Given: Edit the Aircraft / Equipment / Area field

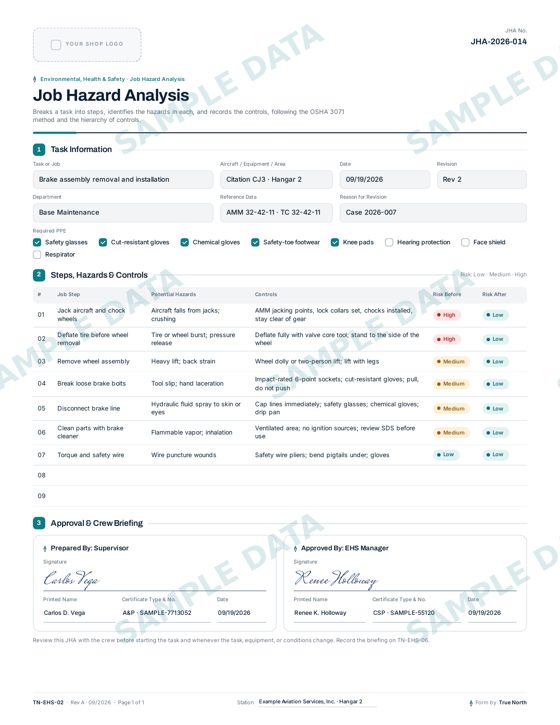Looking at the screenshot, I should point(276,179).
